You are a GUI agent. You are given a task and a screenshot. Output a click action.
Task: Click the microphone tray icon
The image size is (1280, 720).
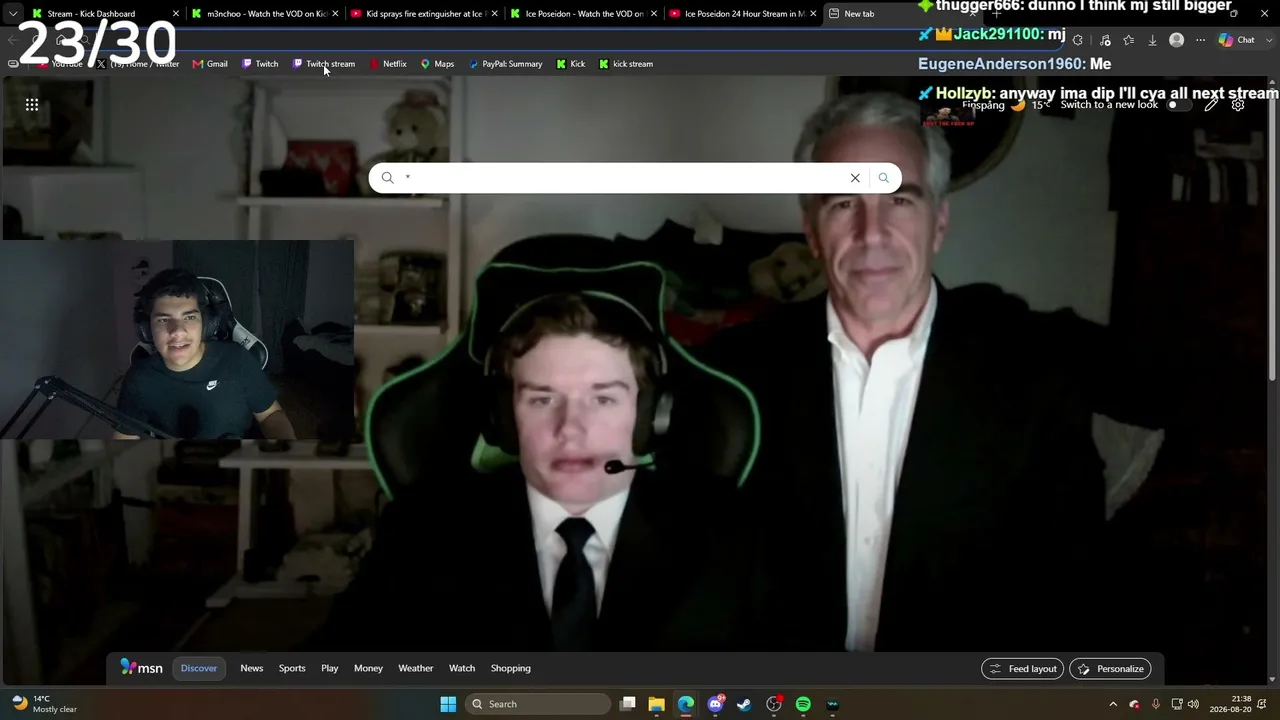(x=1156, y=704)
